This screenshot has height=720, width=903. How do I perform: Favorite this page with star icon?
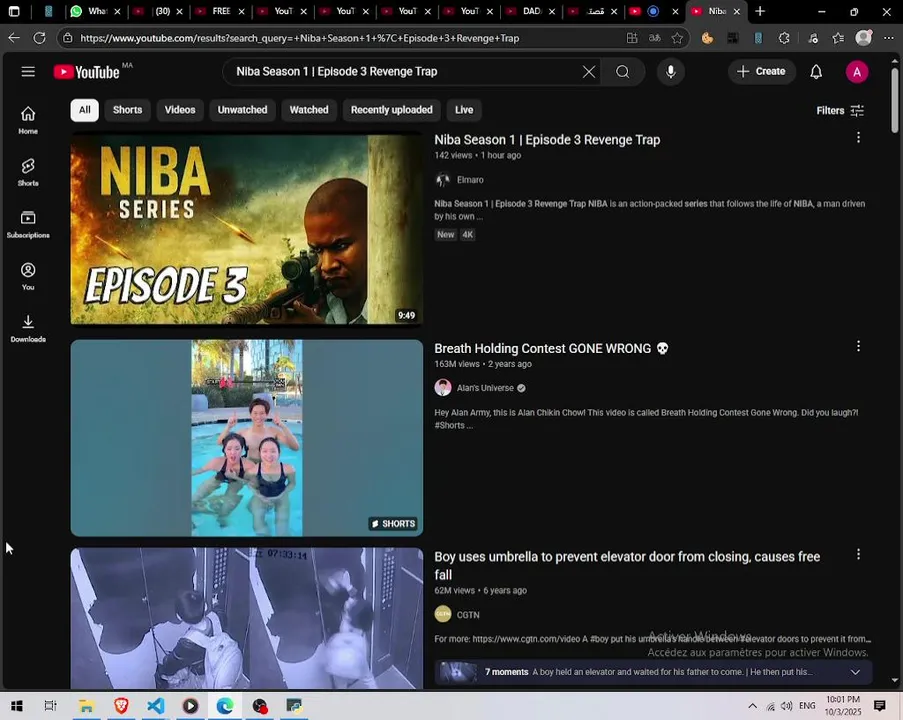[x=677, y=38]
